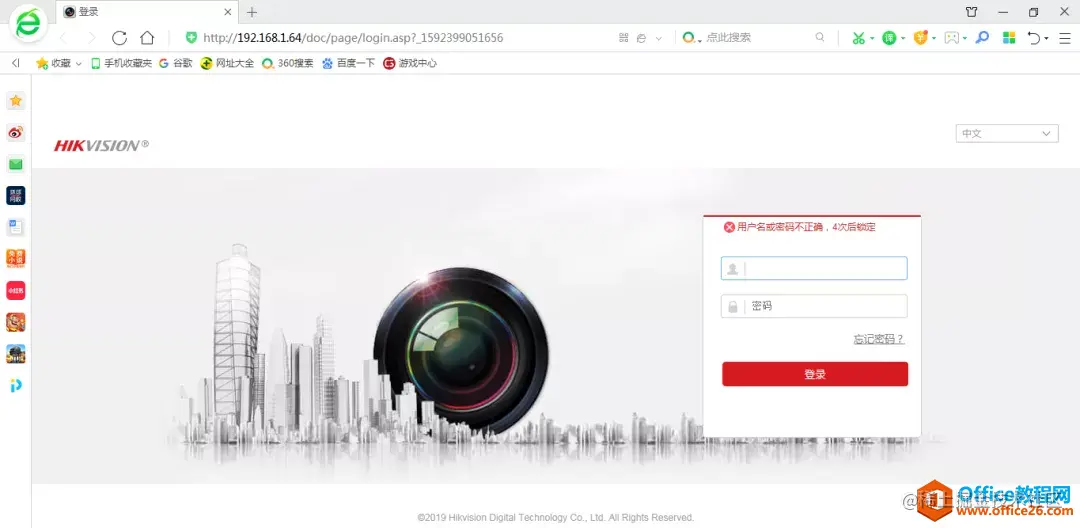1080x528 pixels.
Task: Expand the address bar history dropdown arrow
Action: tap(659, 39)
